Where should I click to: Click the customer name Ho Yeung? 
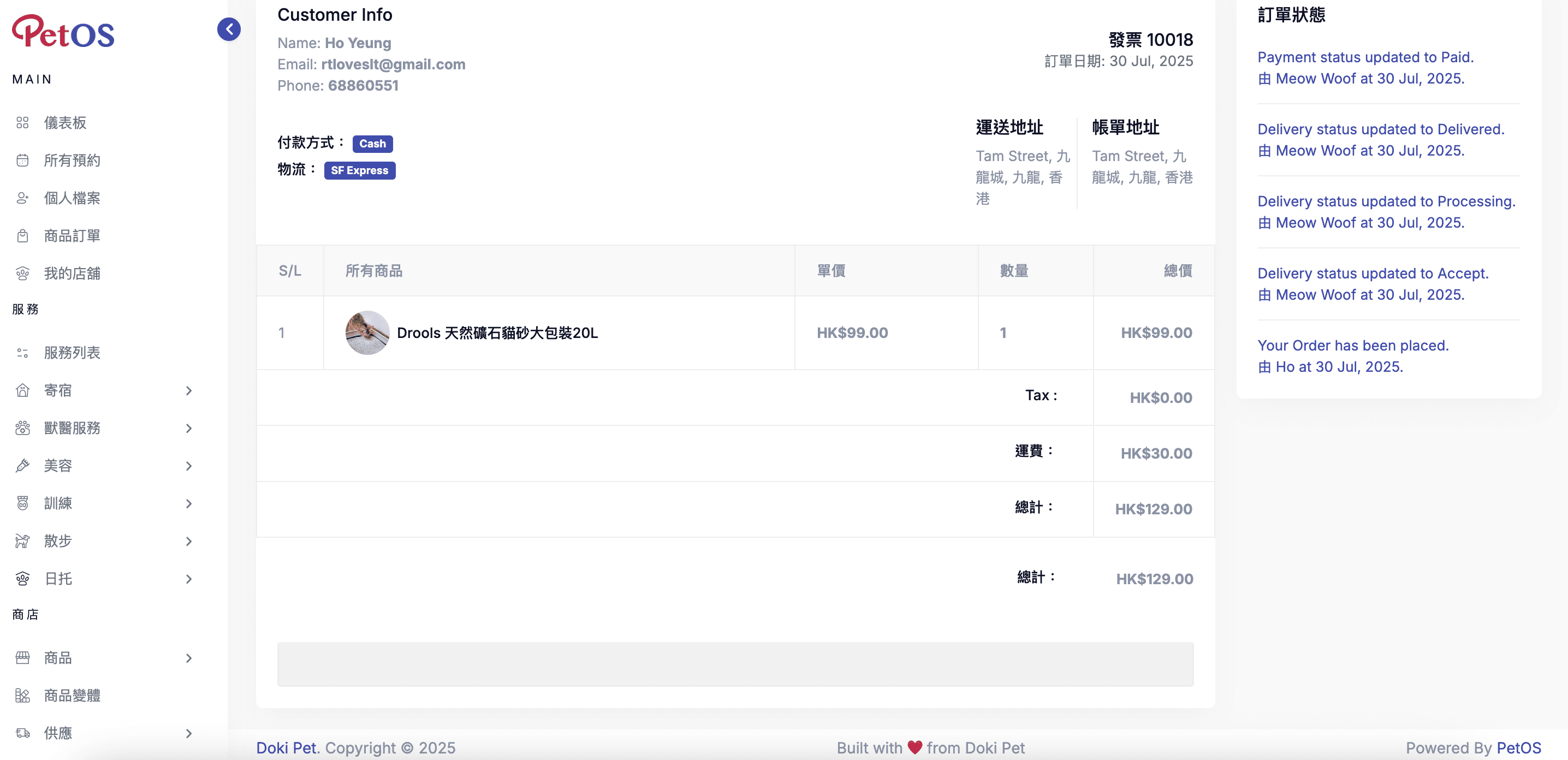tap(358, 43)
